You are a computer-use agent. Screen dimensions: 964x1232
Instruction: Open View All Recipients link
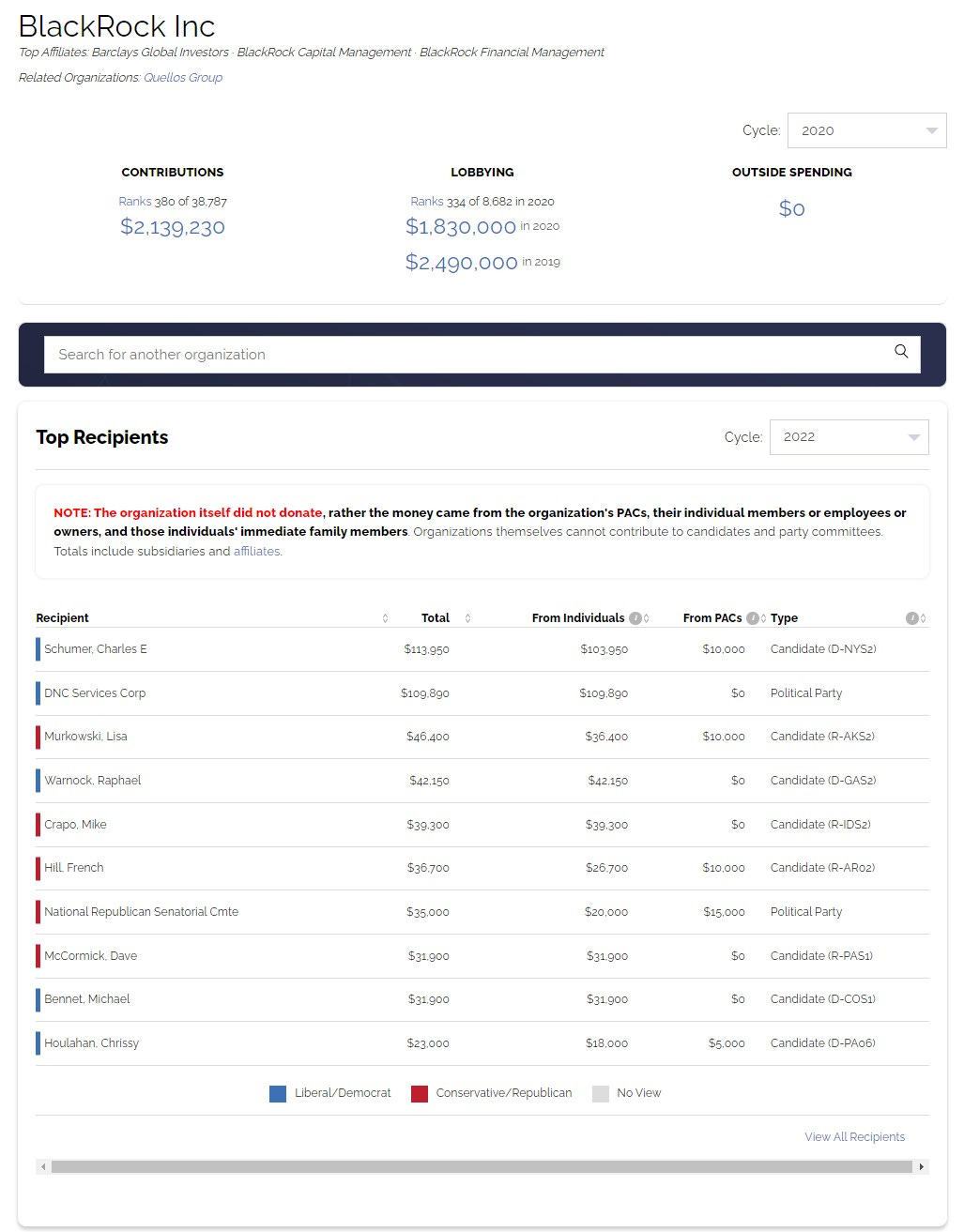click(855, 1137)
